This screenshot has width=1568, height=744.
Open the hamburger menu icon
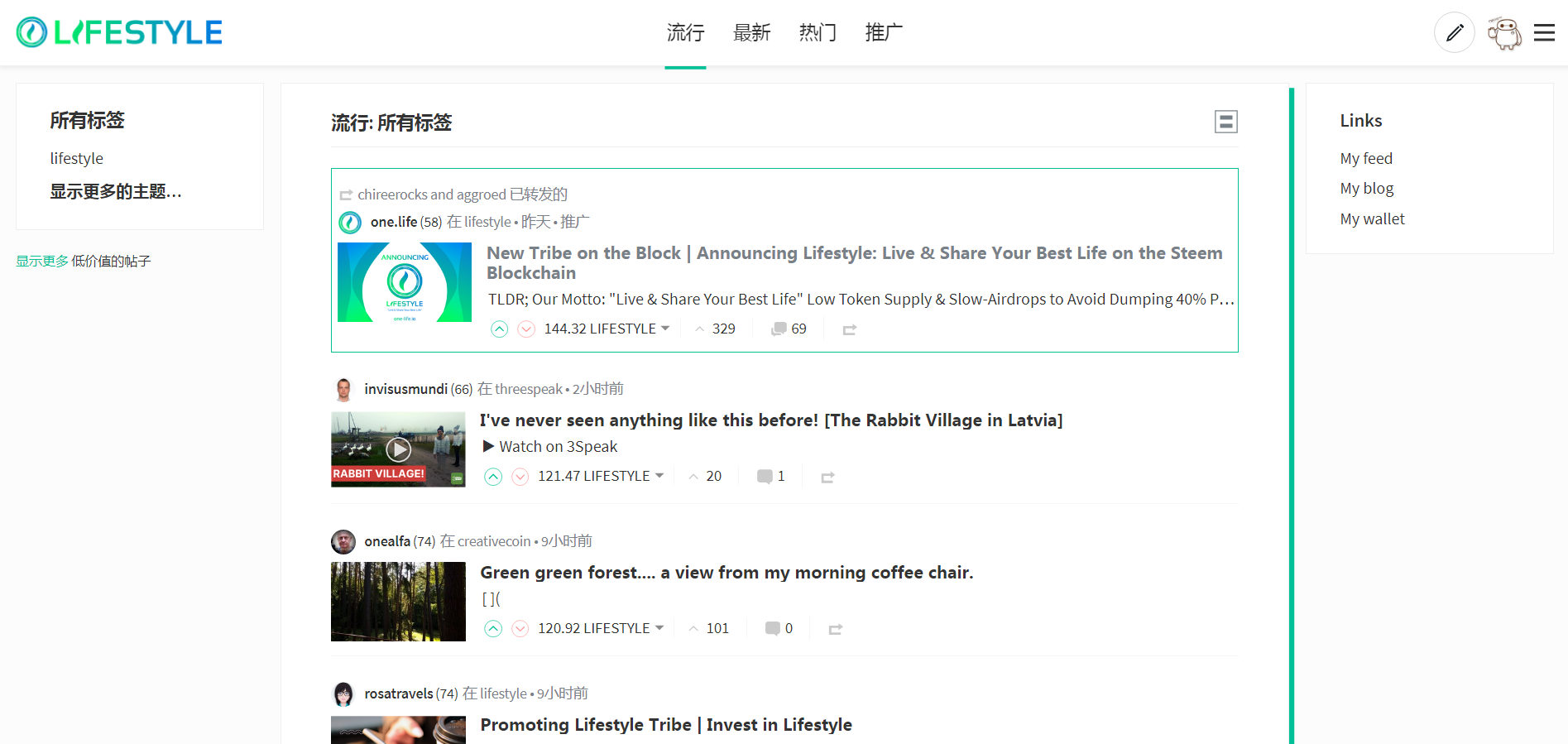coord(1544,32)
